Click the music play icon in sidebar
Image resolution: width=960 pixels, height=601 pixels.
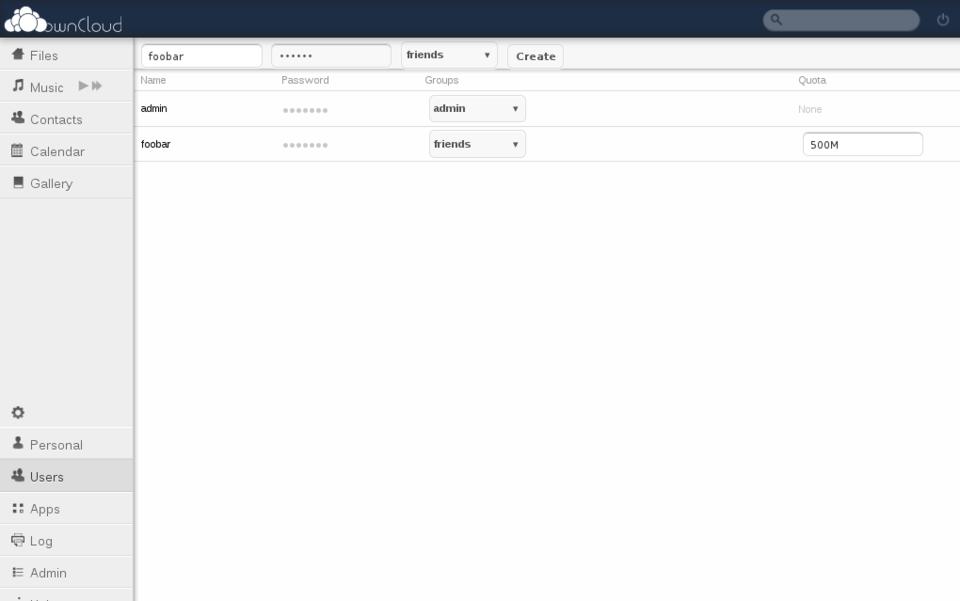pos(83,87)
